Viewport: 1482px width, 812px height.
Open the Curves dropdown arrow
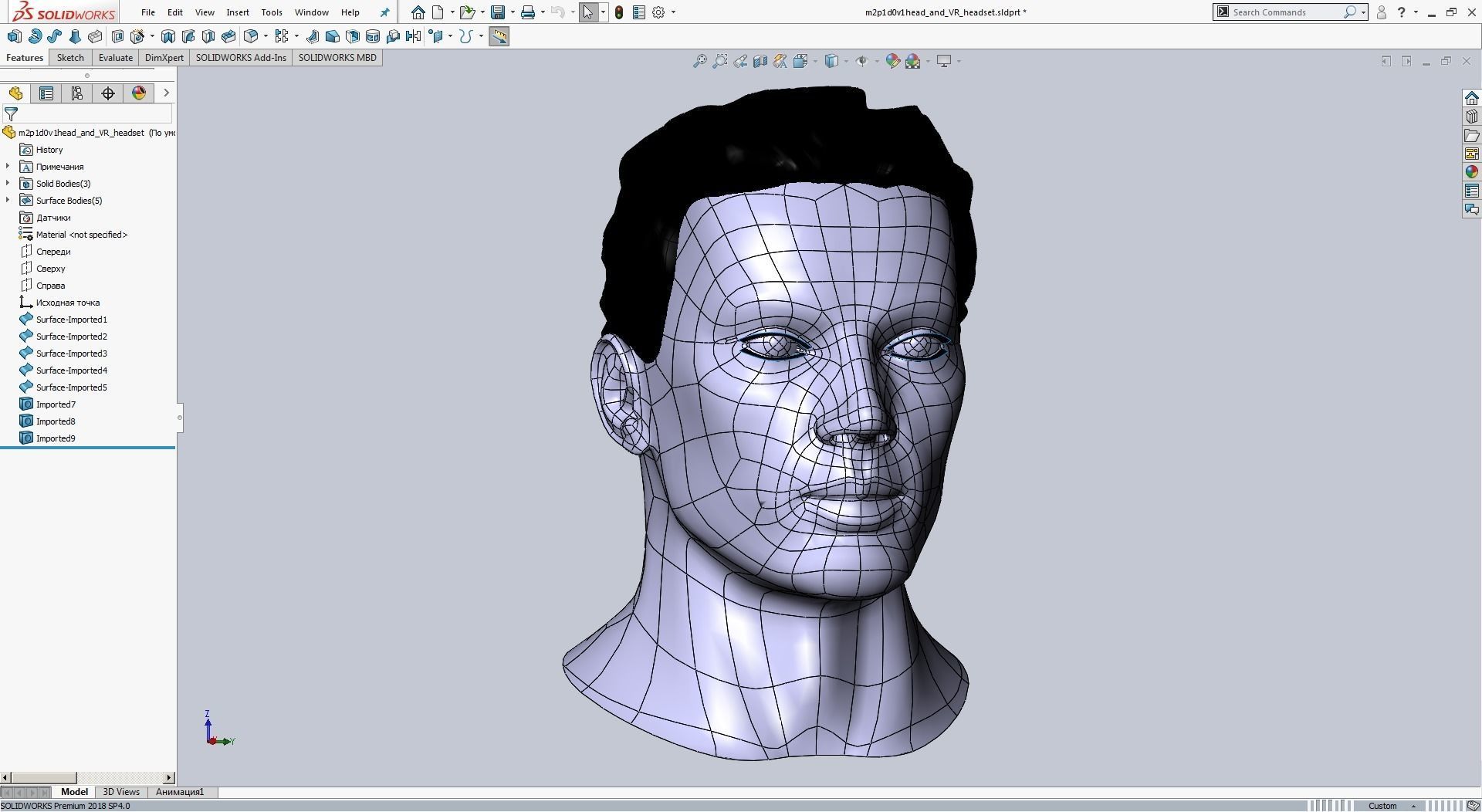coord(481,36)
